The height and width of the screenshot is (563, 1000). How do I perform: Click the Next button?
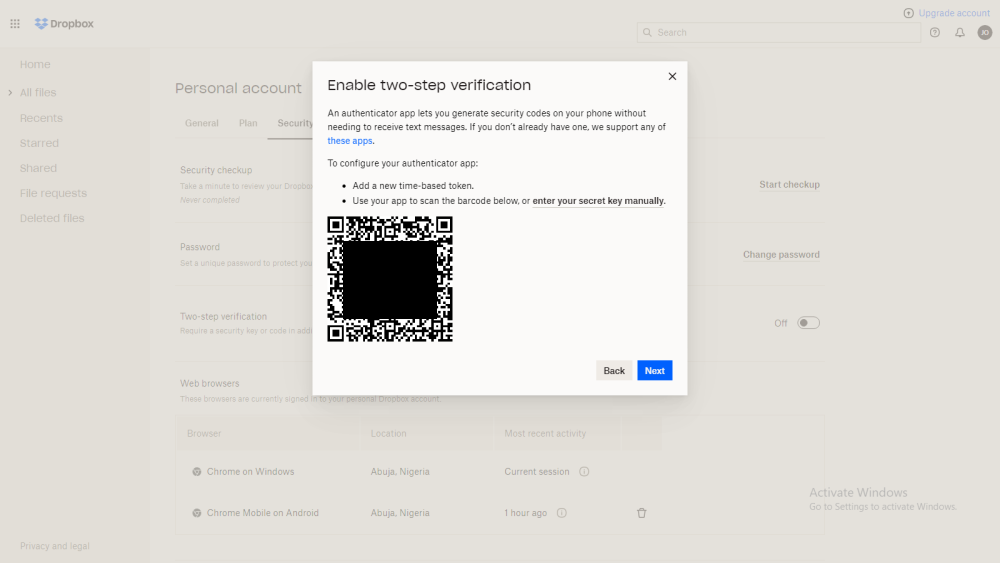tap(654, 370)
